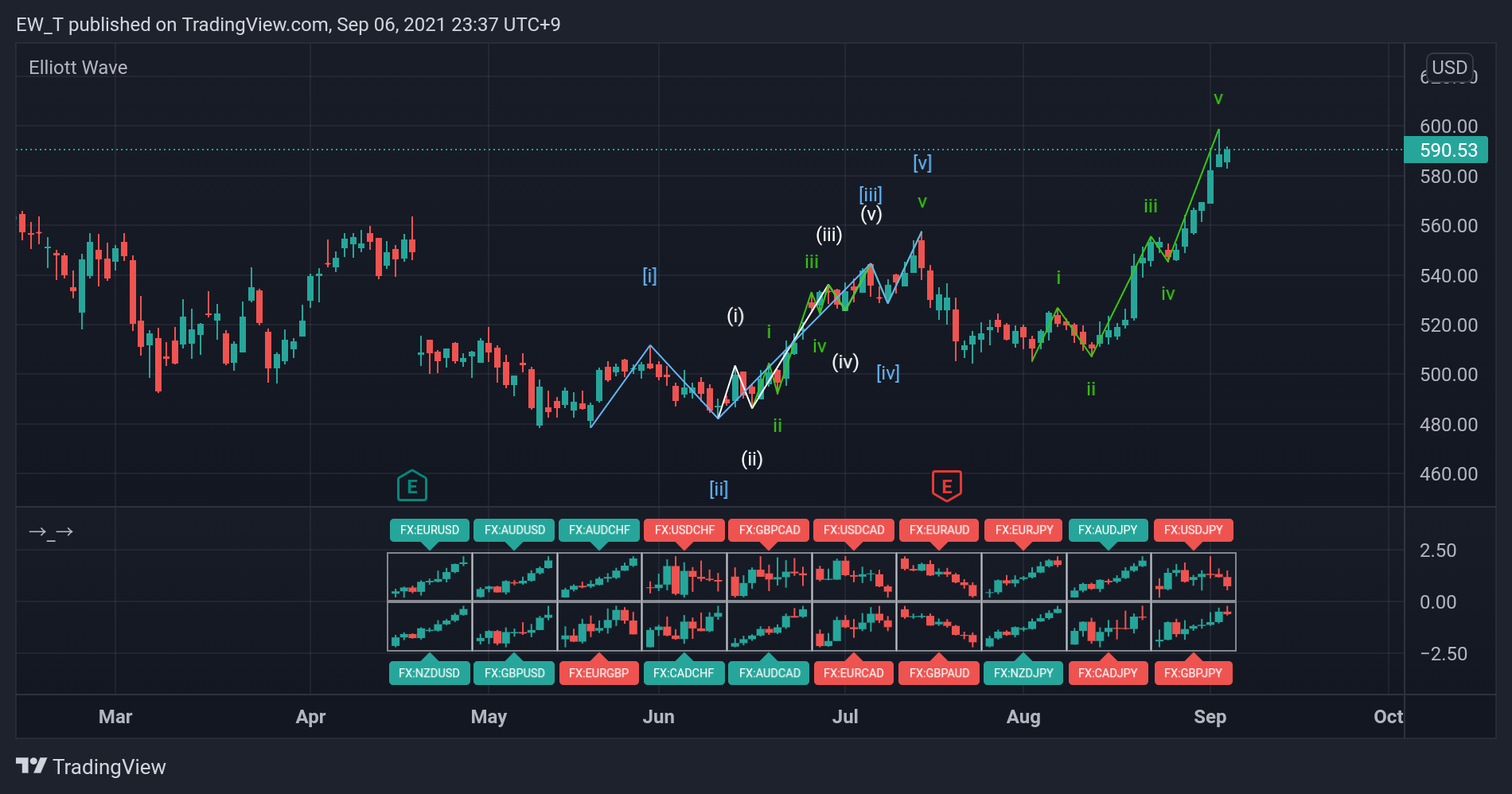1512x794 pixels.
Task: Select the FX:CADJPY label
Action: [1108, 673]
